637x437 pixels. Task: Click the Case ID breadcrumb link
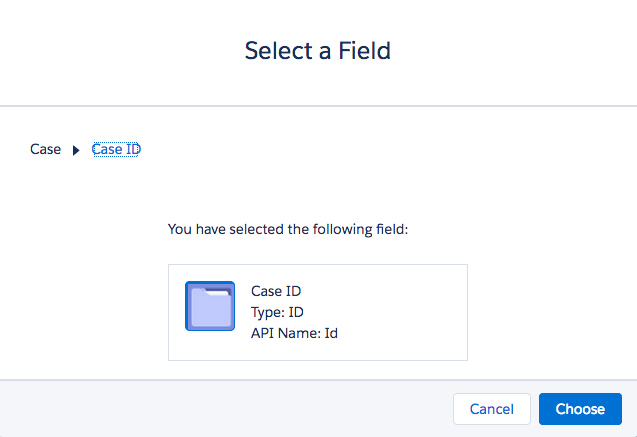tap(116, 149)
